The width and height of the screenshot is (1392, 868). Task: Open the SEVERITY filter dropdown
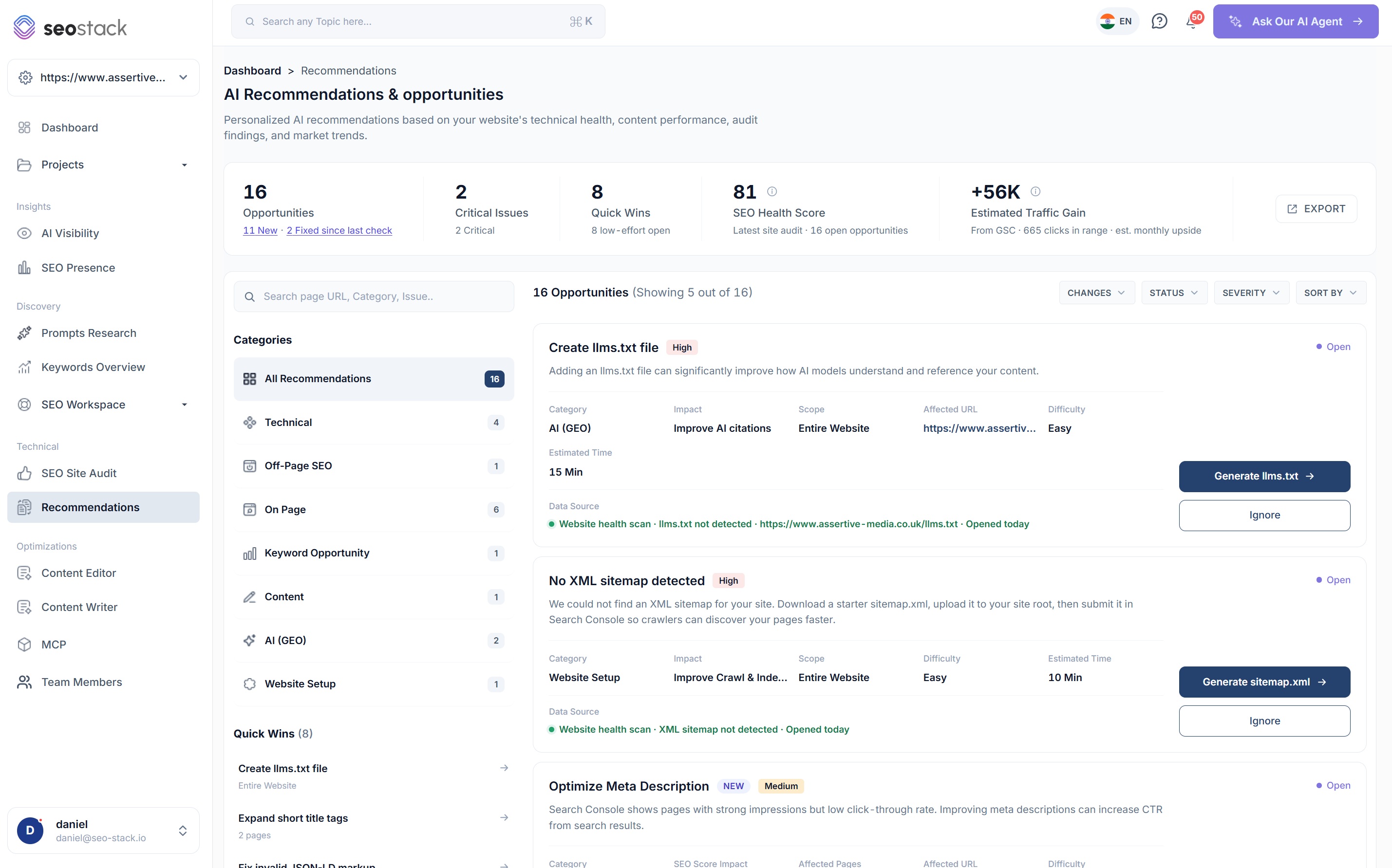tap(1251, 293)
